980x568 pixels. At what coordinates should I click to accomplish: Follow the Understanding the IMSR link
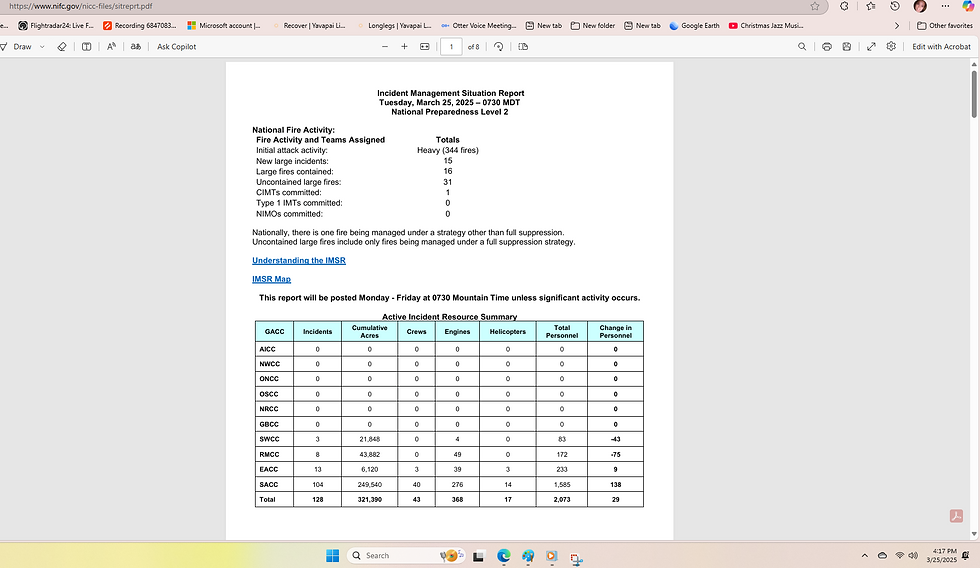click(x=299, y=261)
